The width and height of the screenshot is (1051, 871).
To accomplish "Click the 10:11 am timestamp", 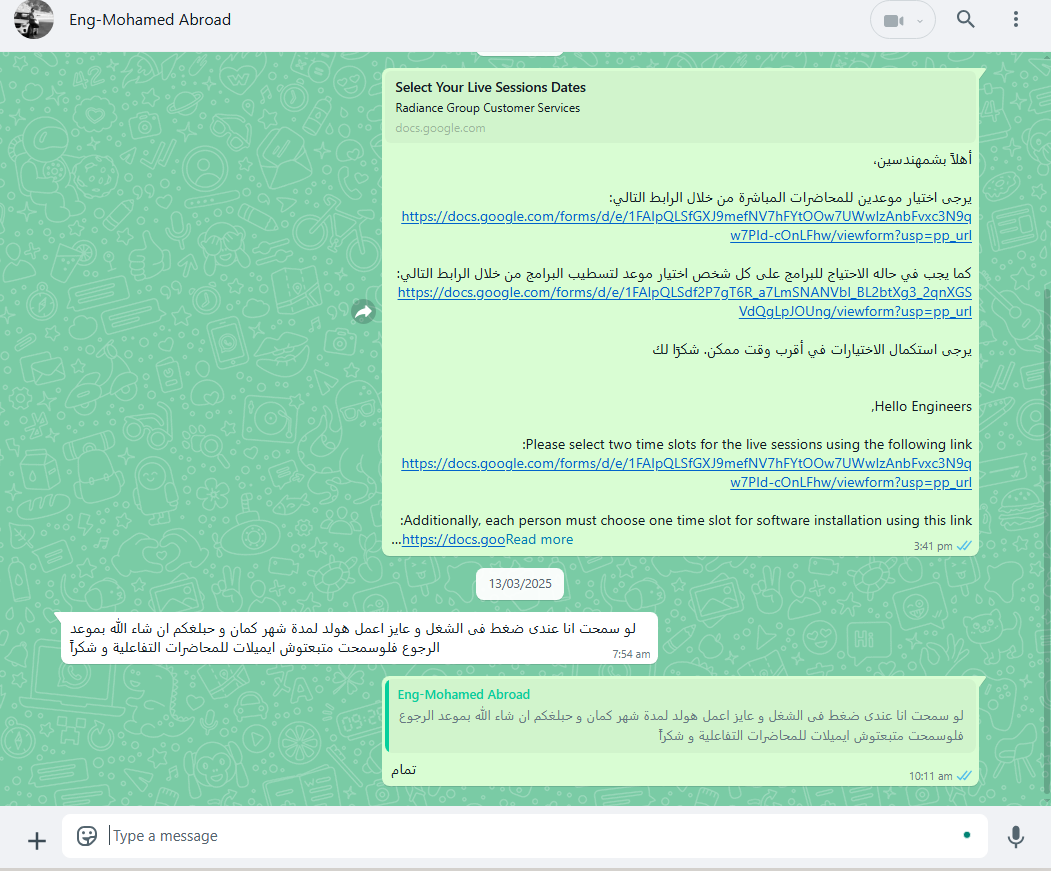I will pyautogui.click(x=930, y=776).
